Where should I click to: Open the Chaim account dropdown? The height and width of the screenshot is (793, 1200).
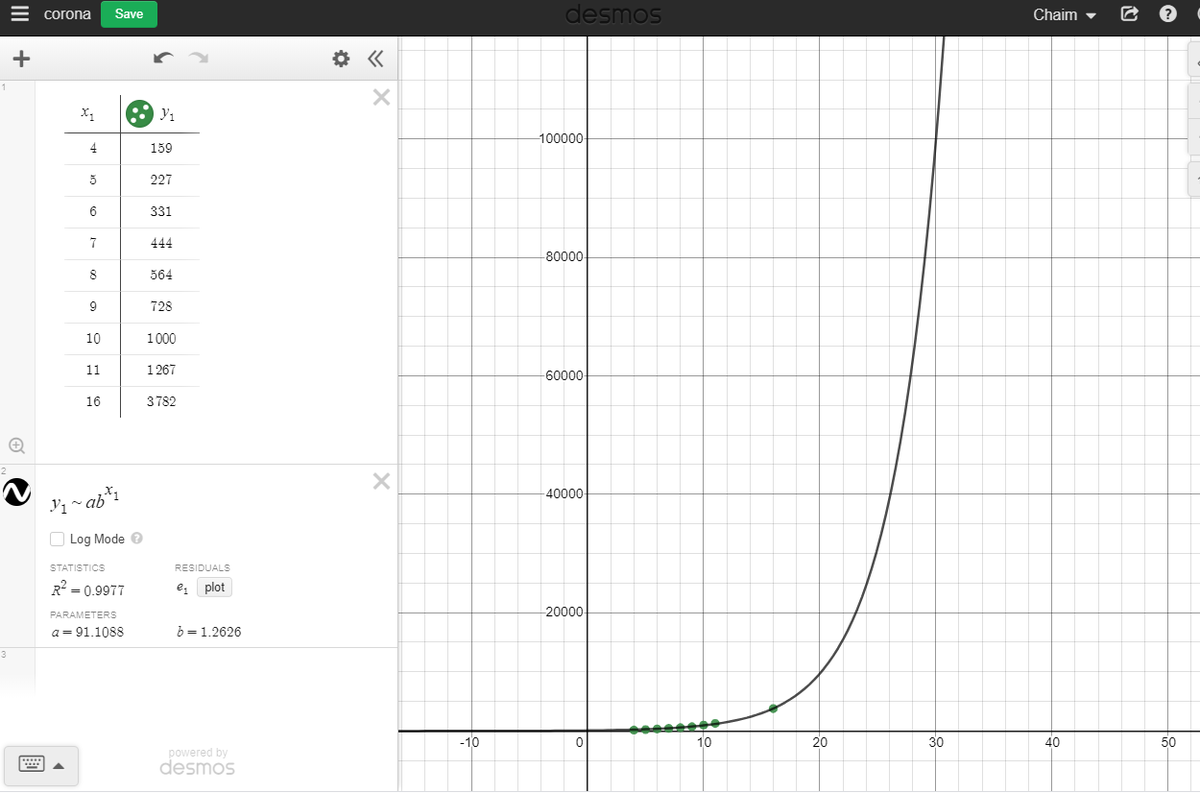1064,15
